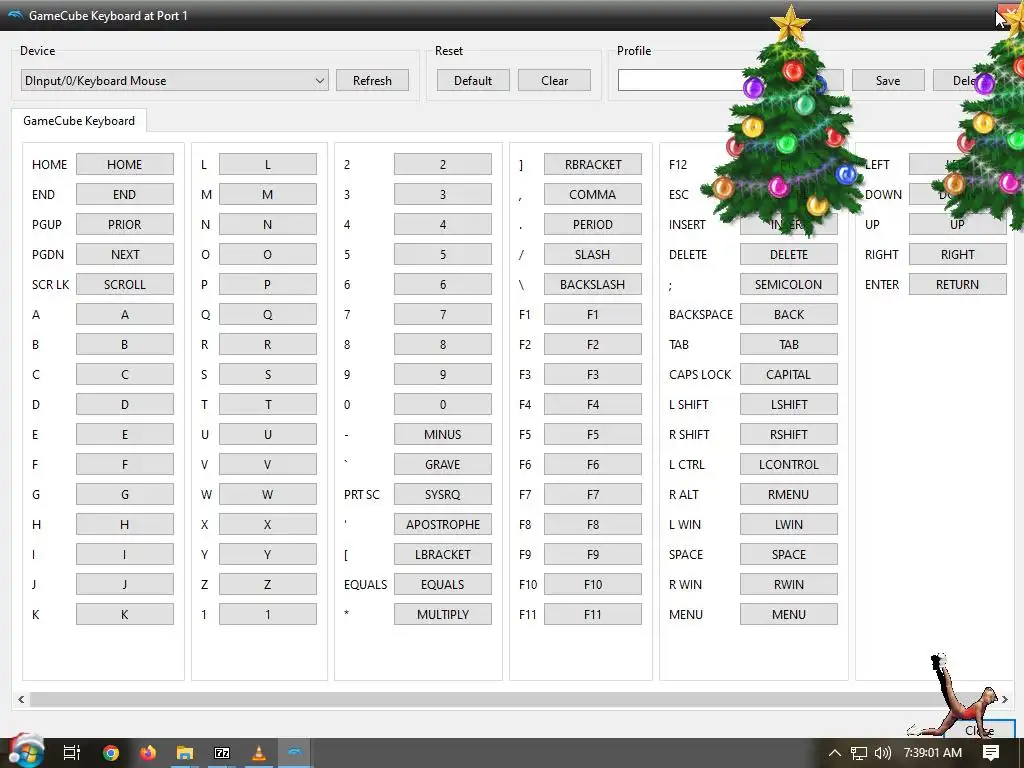Viewport: 1024px width, 768px height.
Task: Click the LSHIFT mapping button
Action: click(789, 405)
